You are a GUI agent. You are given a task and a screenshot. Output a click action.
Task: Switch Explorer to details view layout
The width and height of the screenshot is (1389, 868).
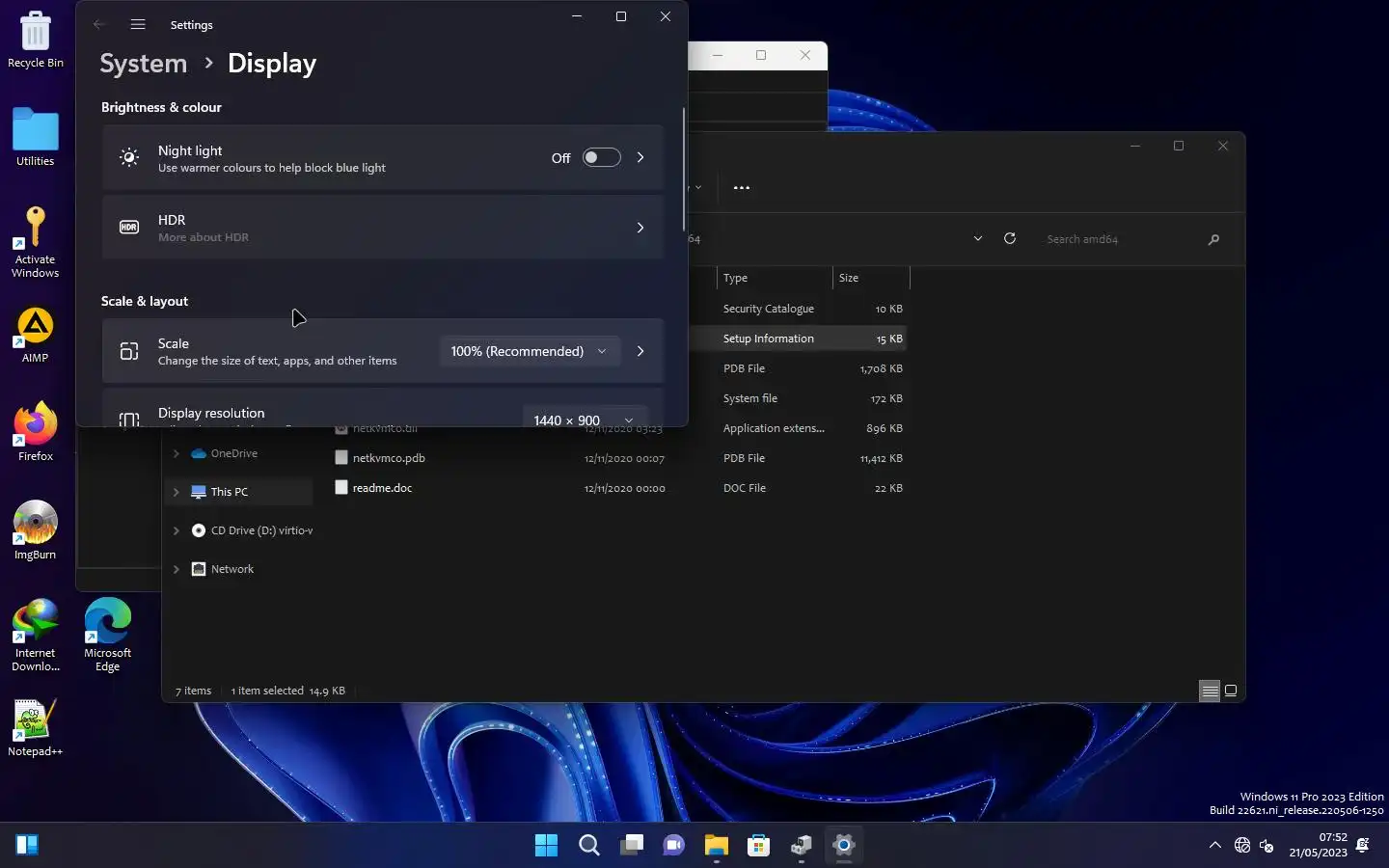point(1210,691)
